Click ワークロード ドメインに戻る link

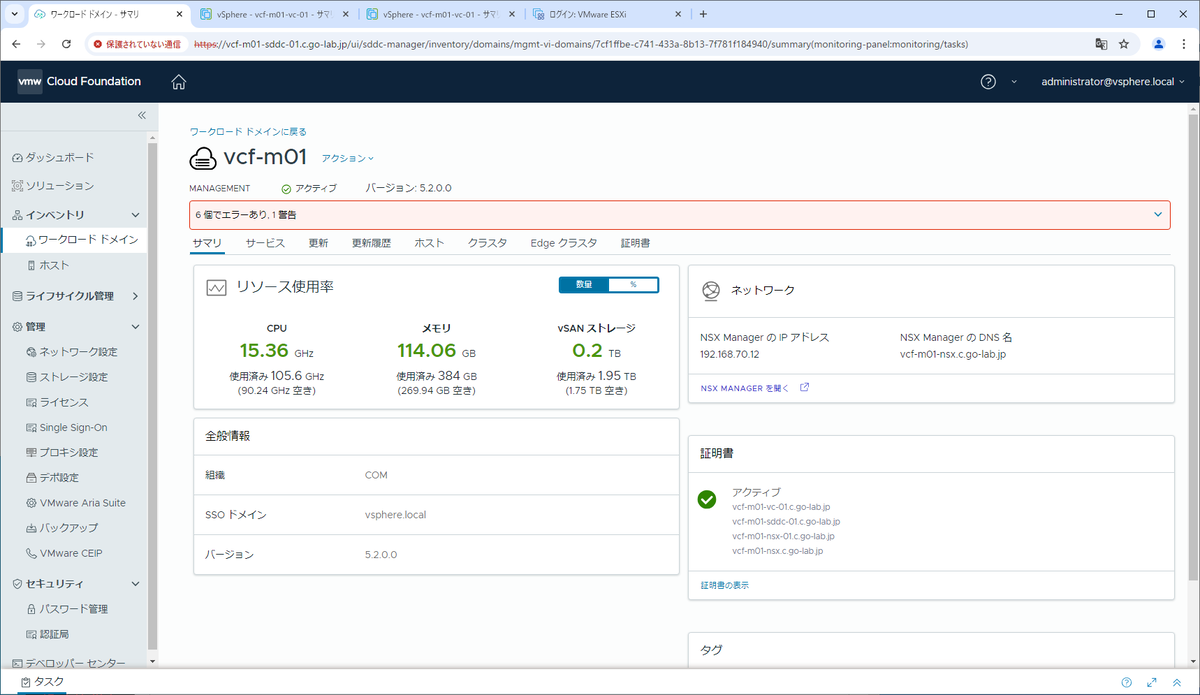click(248, 131)
